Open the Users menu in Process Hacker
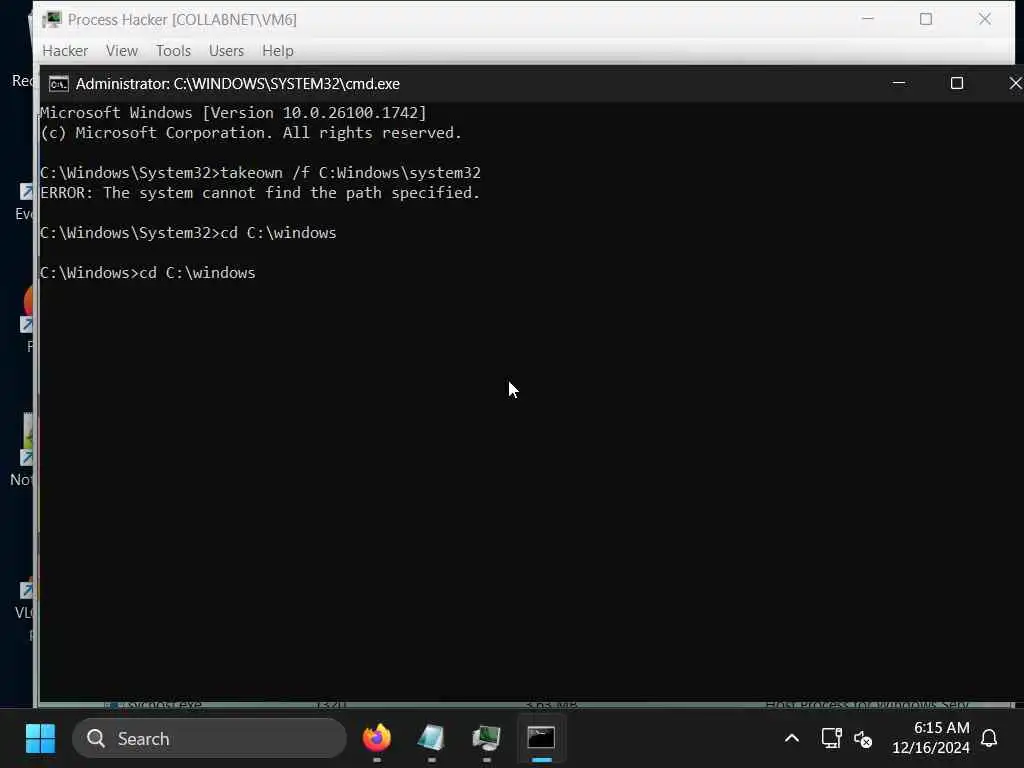This screenshot has height=768, width=1024. (226, 51)
